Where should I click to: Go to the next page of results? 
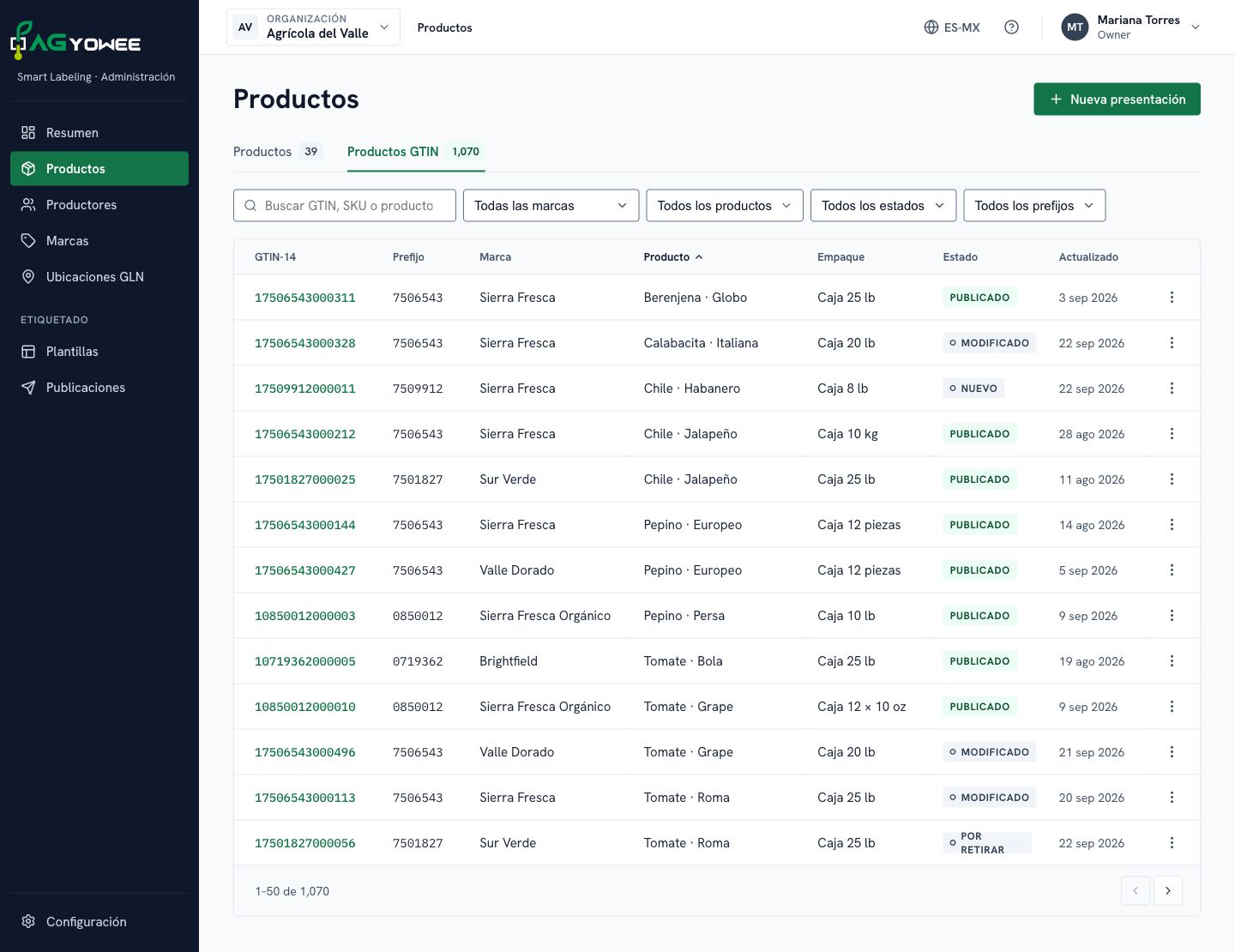1168,891
